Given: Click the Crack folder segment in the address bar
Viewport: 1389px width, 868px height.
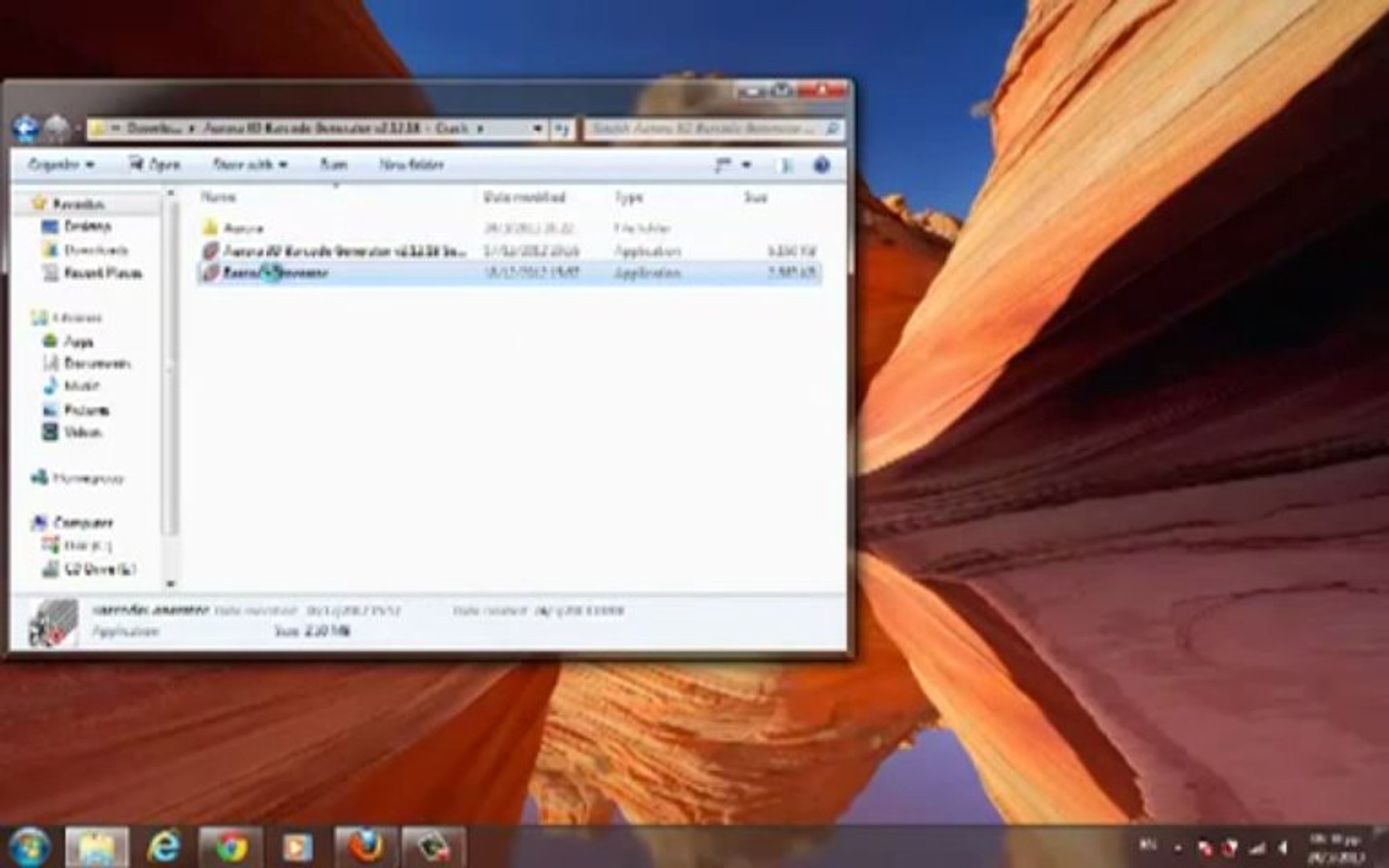Looking at the screenshot, I should point(453,129).
